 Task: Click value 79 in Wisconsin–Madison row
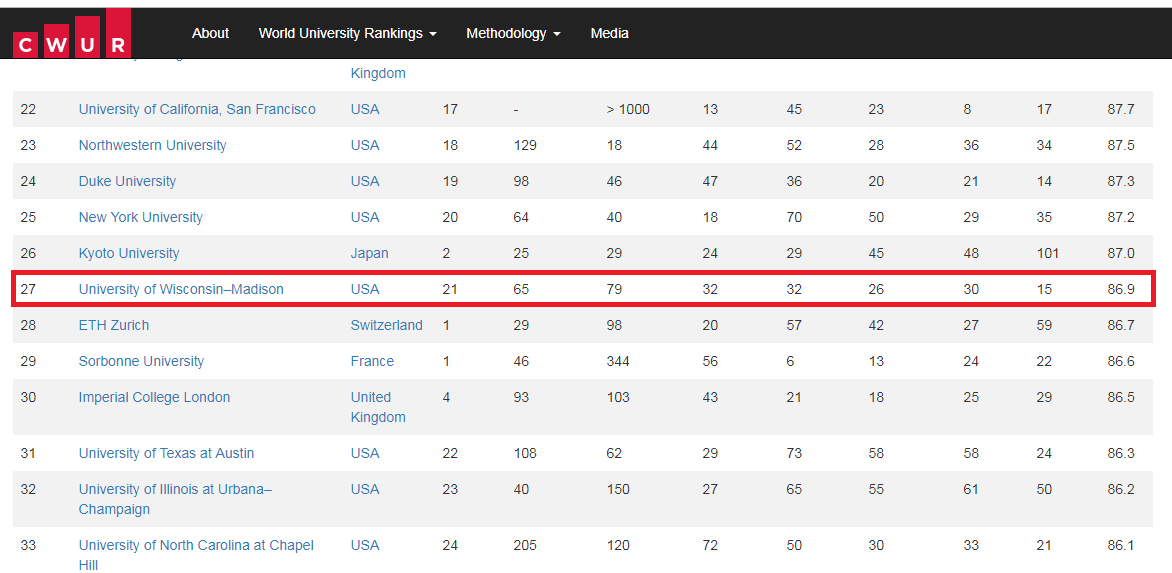pyautogui.click(x=614, y=288)
